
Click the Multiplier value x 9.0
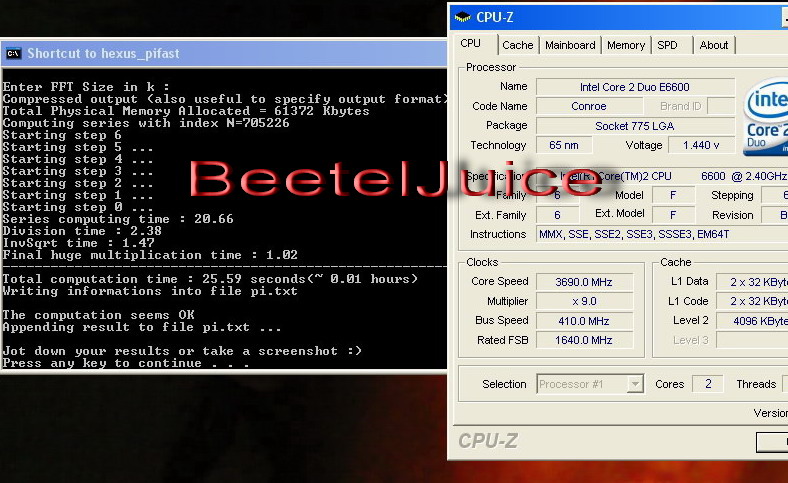click(584, 302)
